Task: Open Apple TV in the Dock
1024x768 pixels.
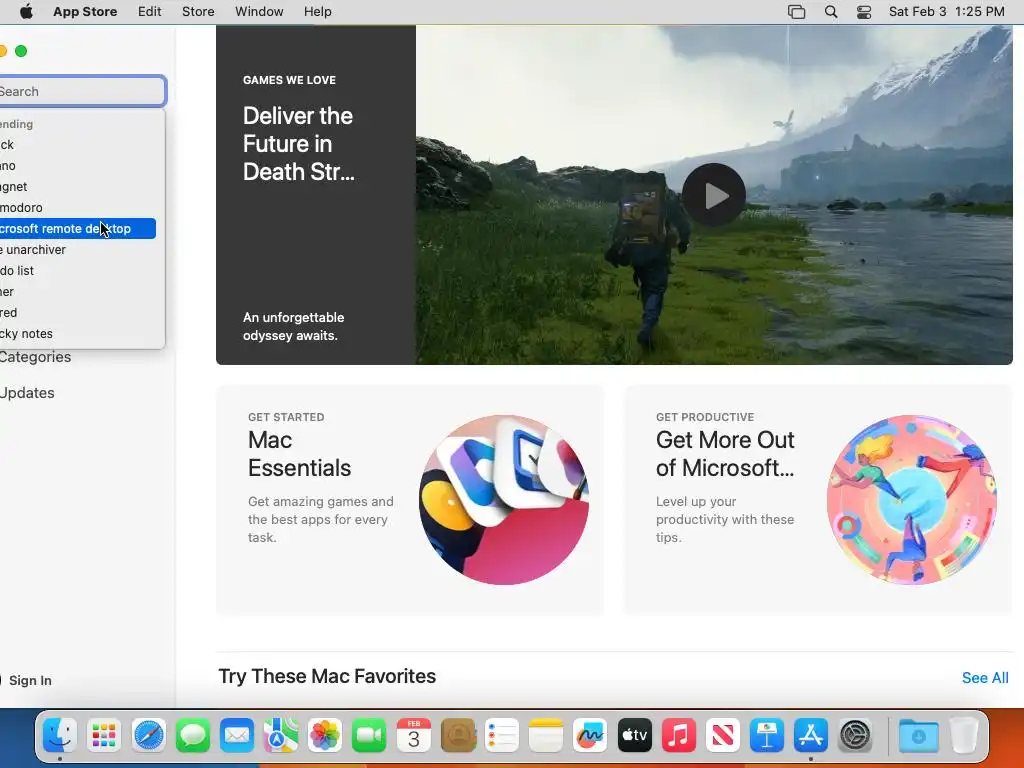Action: point(635,736)
